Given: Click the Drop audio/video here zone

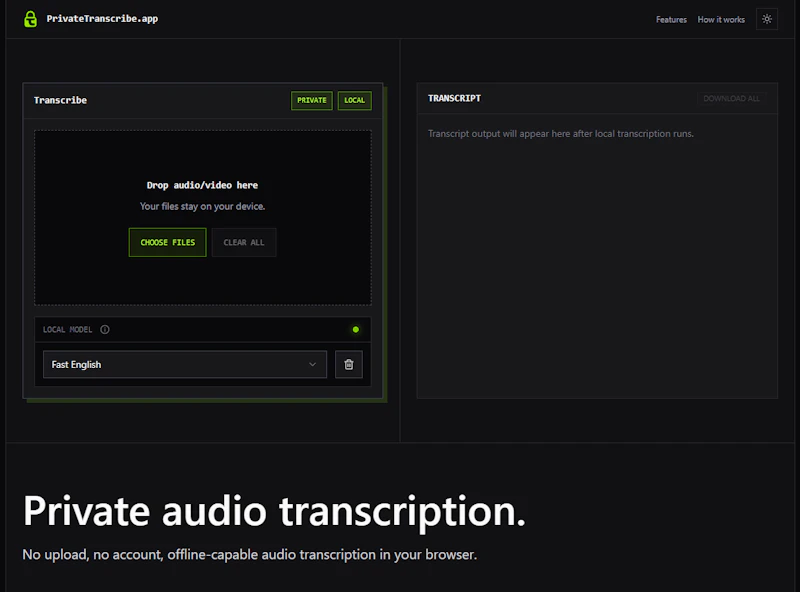Looking at the screenshot, I should tap(203, 218).
